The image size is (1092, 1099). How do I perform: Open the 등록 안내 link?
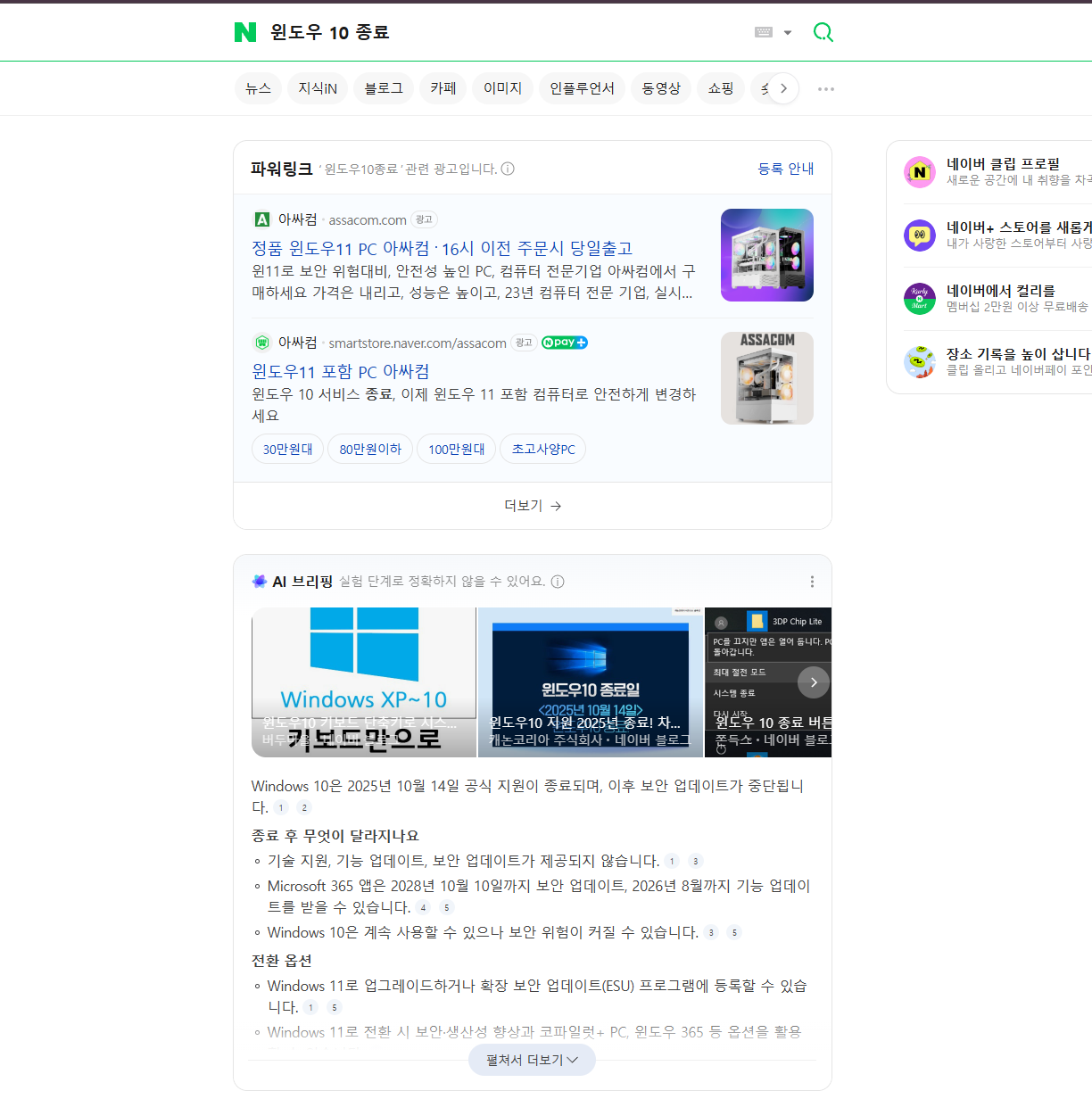pos(785,169)
